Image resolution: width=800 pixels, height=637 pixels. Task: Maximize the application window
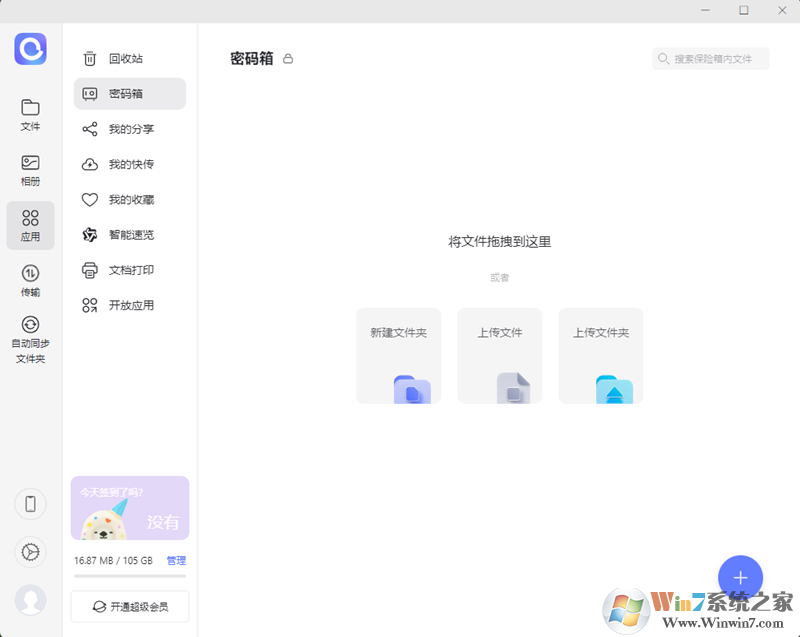point(744,10)
